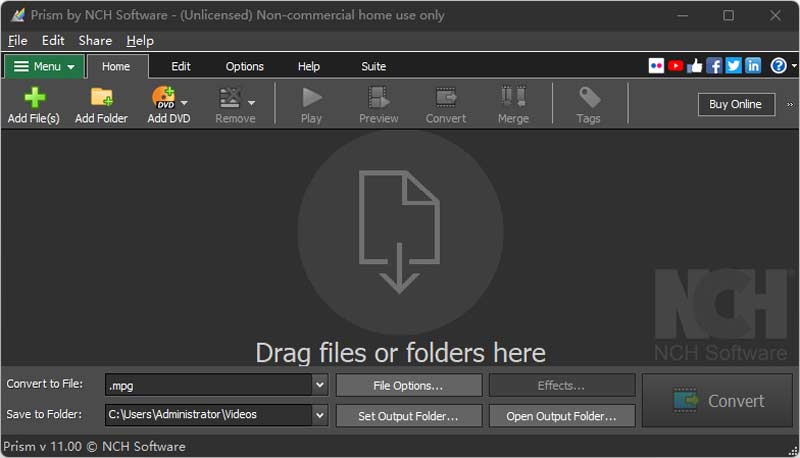Open the Share menu

pyautogui.click(x=95, y=41)
